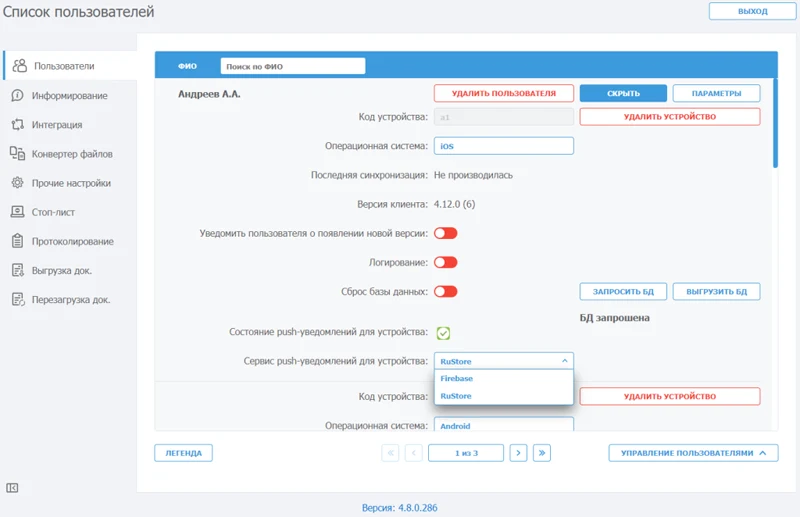The image size is (800, 517).
Task: Open Конвертер файлов section
Action: pos(72,154)
